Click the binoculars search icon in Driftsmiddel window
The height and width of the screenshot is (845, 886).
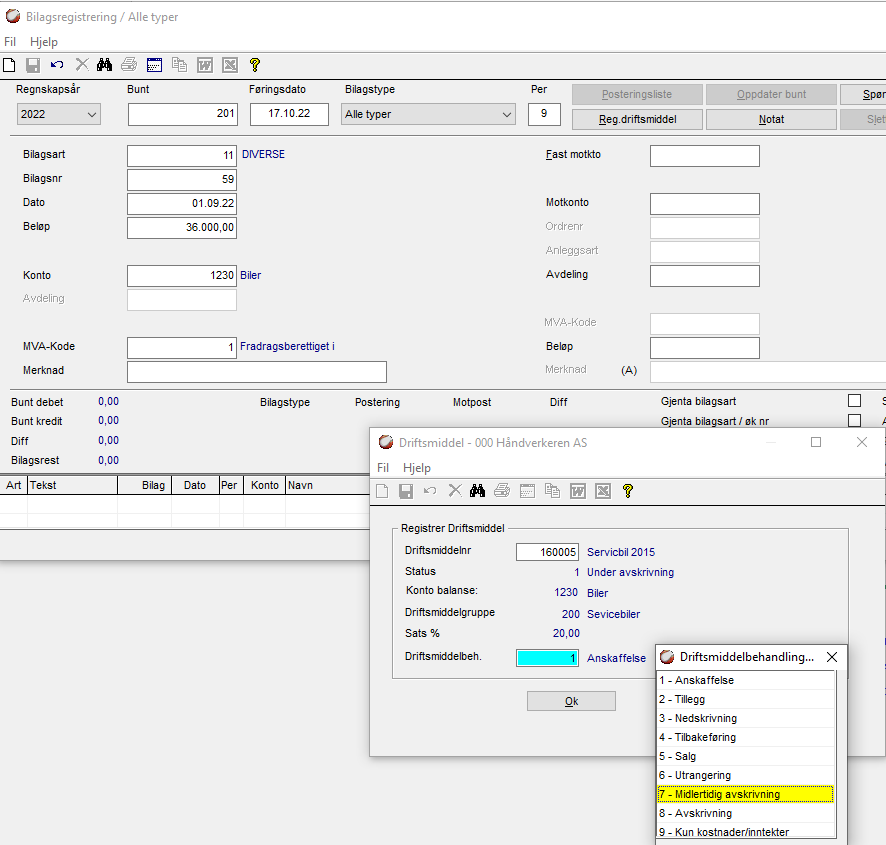pyautogui.click(x=477, y=491)
